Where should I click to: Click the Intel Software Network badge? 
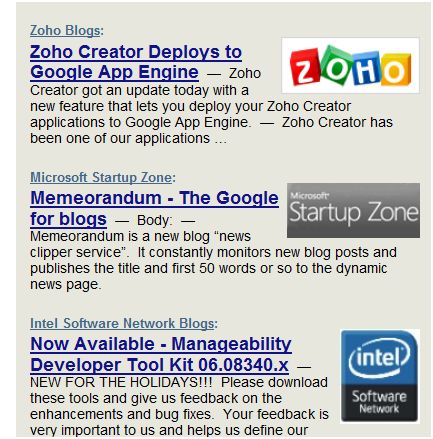click(379, 376)
